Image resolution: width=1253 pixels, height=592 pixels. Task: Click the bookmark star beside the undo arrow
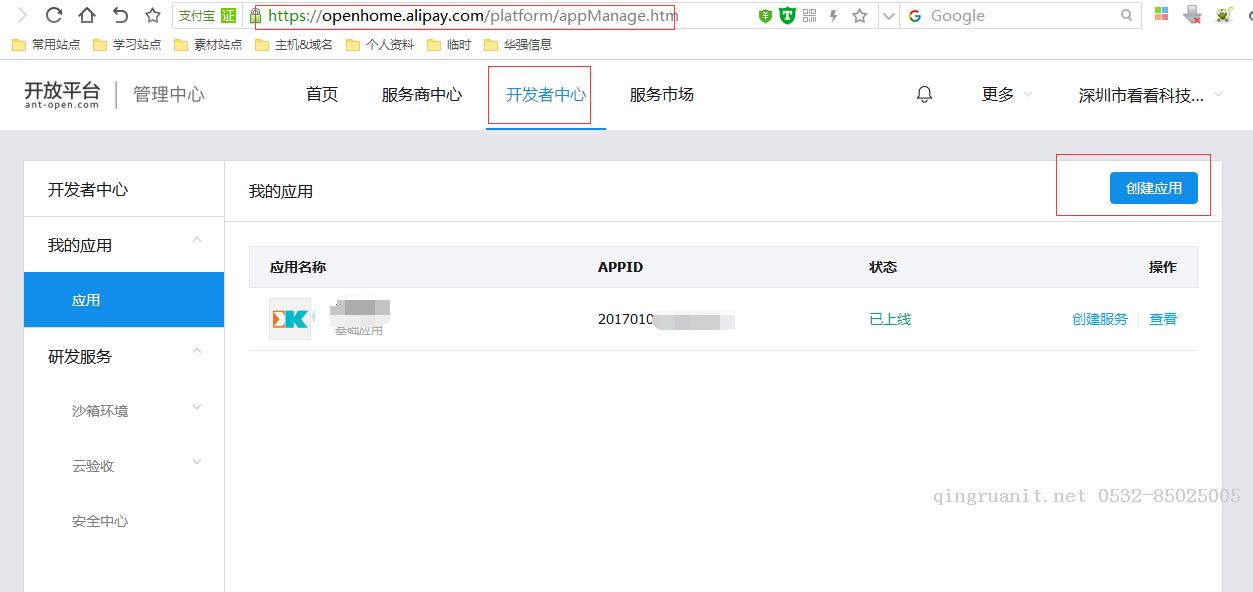[153, 16]
